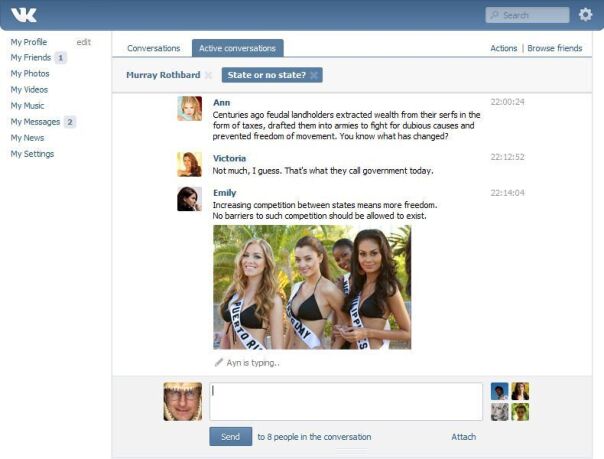Focus the Search field in header
604x459 pixels.
click(x=527, y=15)
